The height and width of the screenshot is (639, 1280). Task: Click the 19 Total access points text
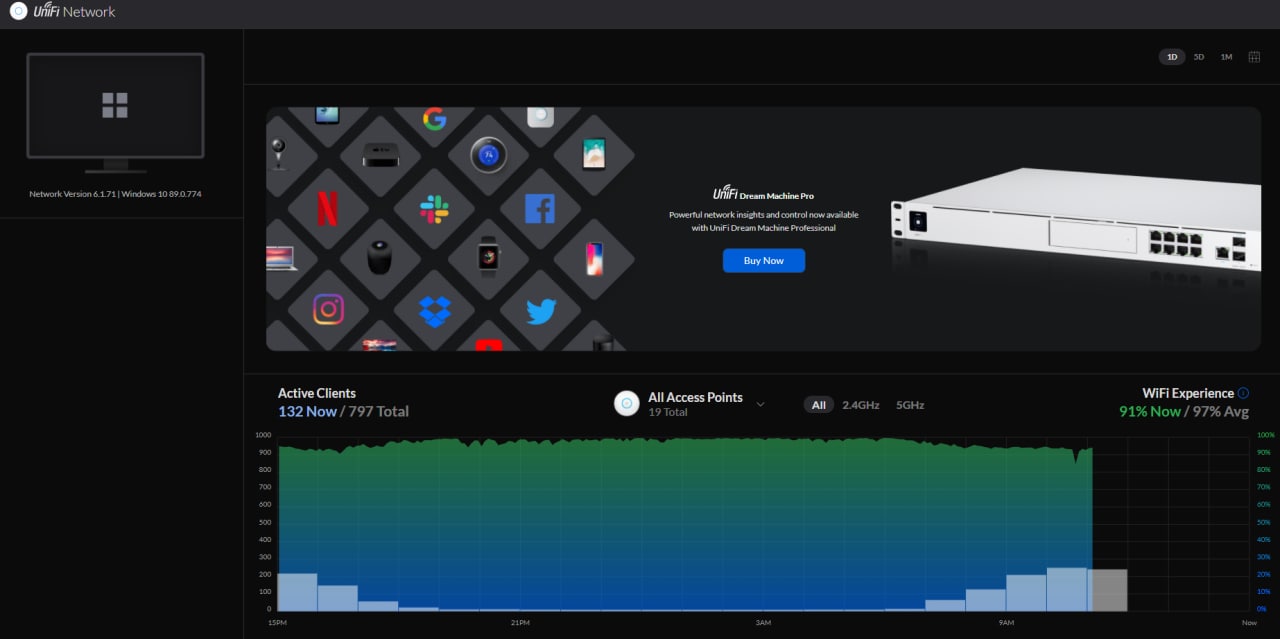click(668, 412)
